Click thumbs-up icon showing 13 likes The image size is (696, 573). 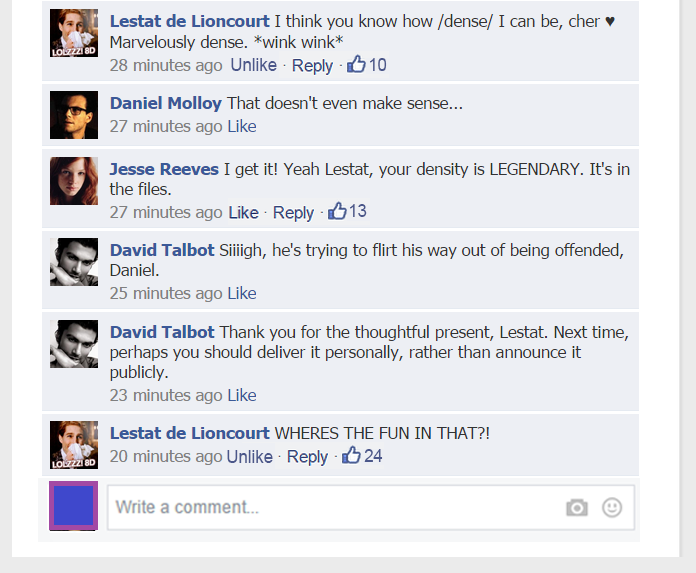pyautogui.click(x=338, y=211)
